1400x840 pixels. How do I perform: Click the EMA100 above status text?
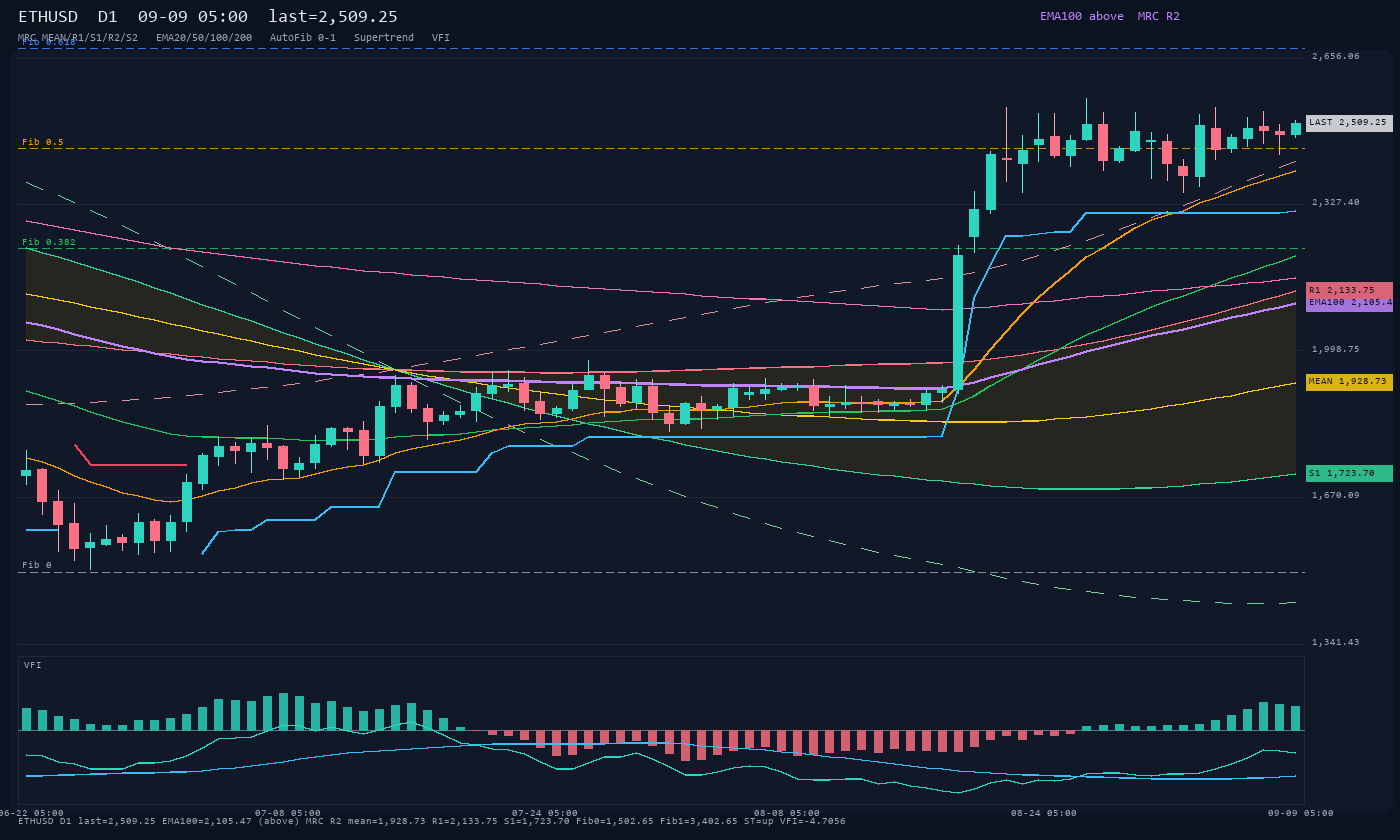point(1081,16)
